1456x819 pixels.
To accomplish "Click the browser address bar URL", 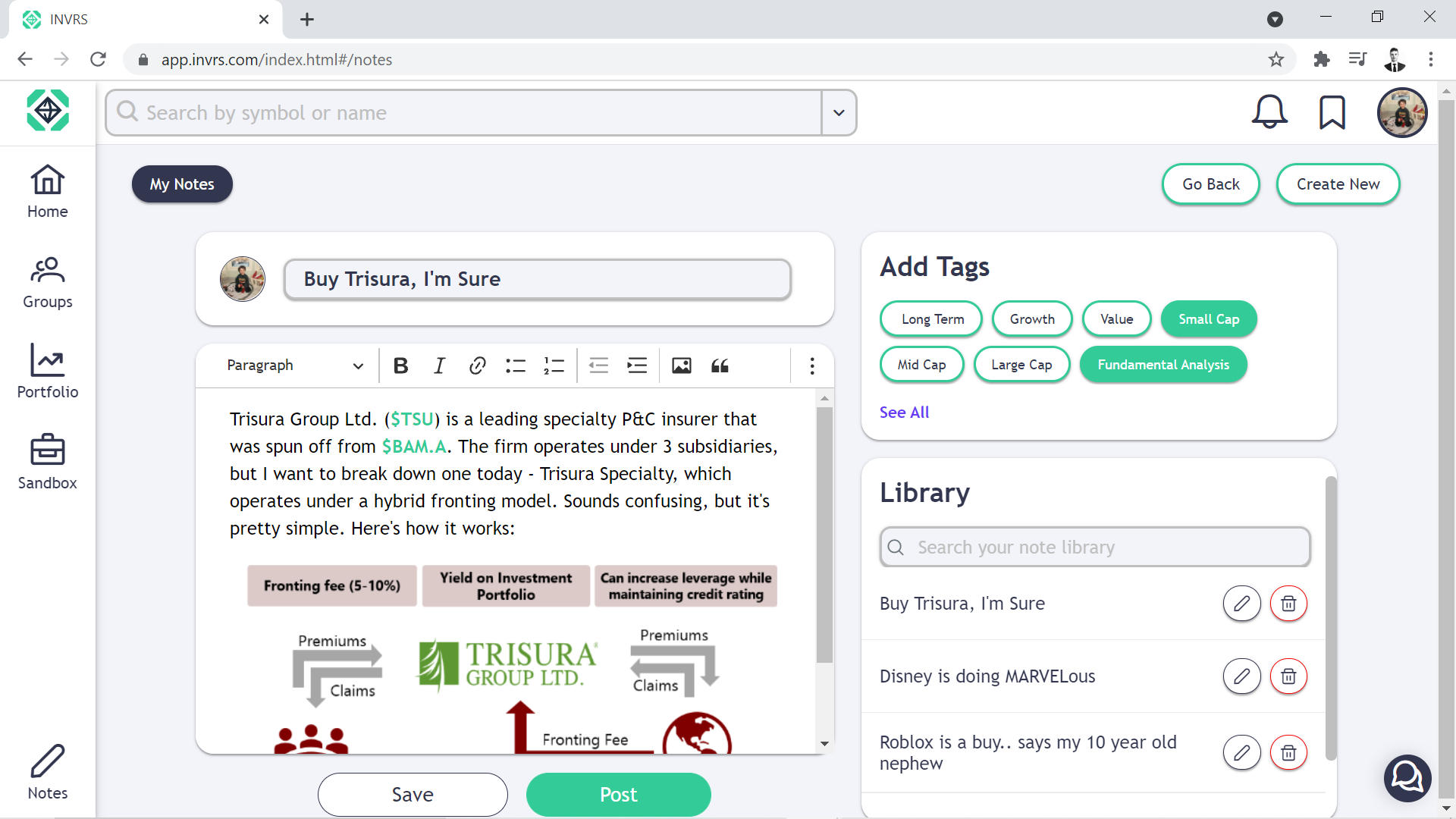I will coord(276,59).
